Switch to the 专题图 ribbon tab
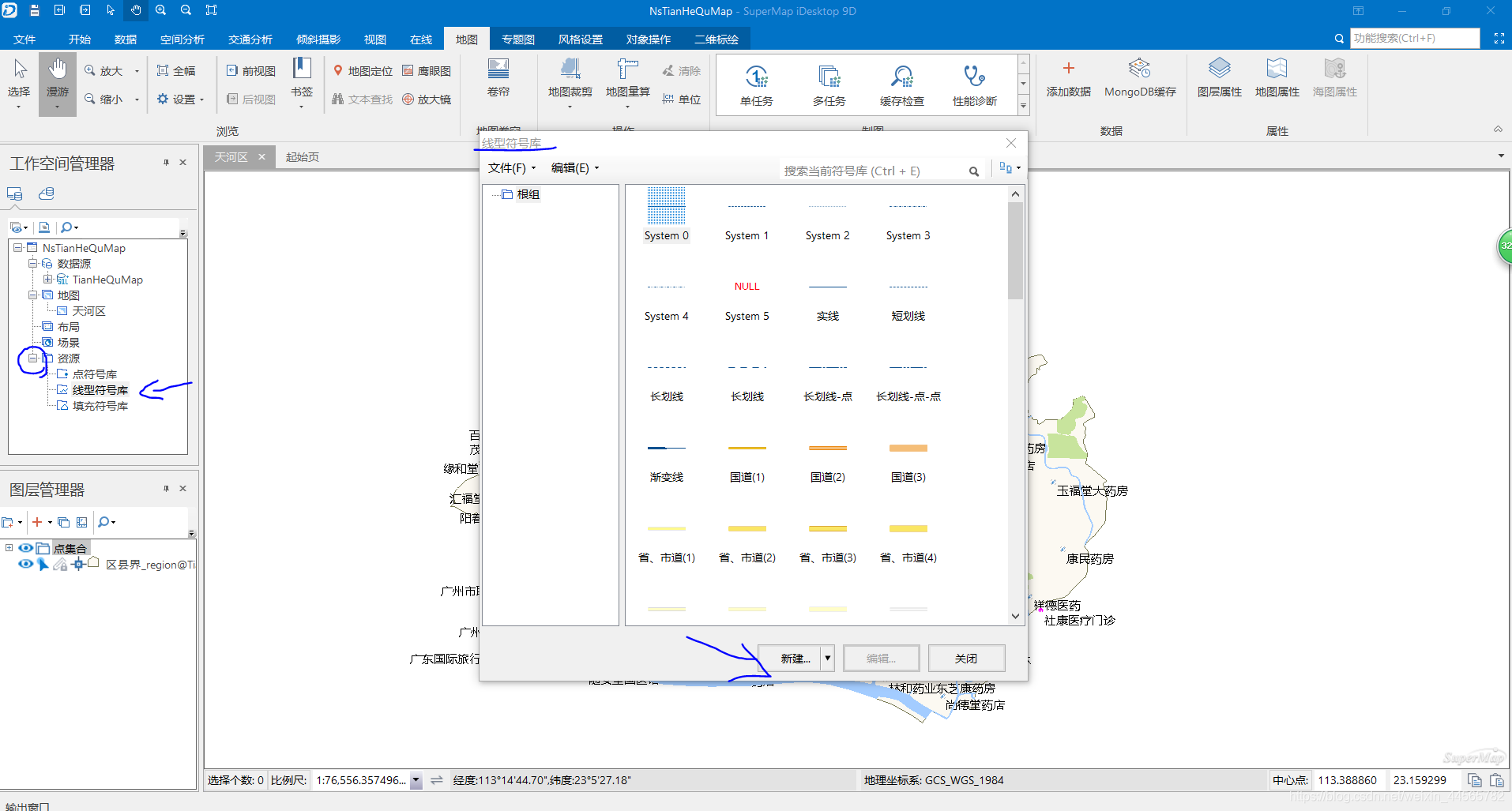The width and height of the screenshot is (1512, 811). 518,39
